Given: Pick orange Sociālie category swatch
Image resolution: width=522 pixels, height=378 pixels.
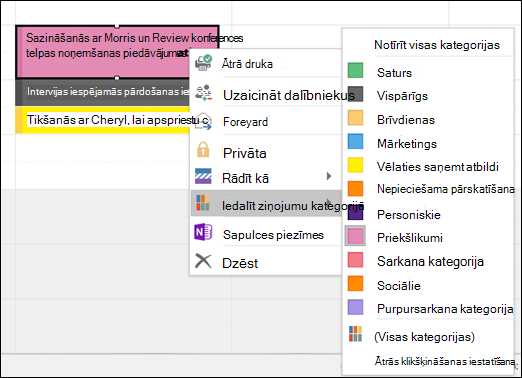Looking at the screenshot, I should [355, 283].
